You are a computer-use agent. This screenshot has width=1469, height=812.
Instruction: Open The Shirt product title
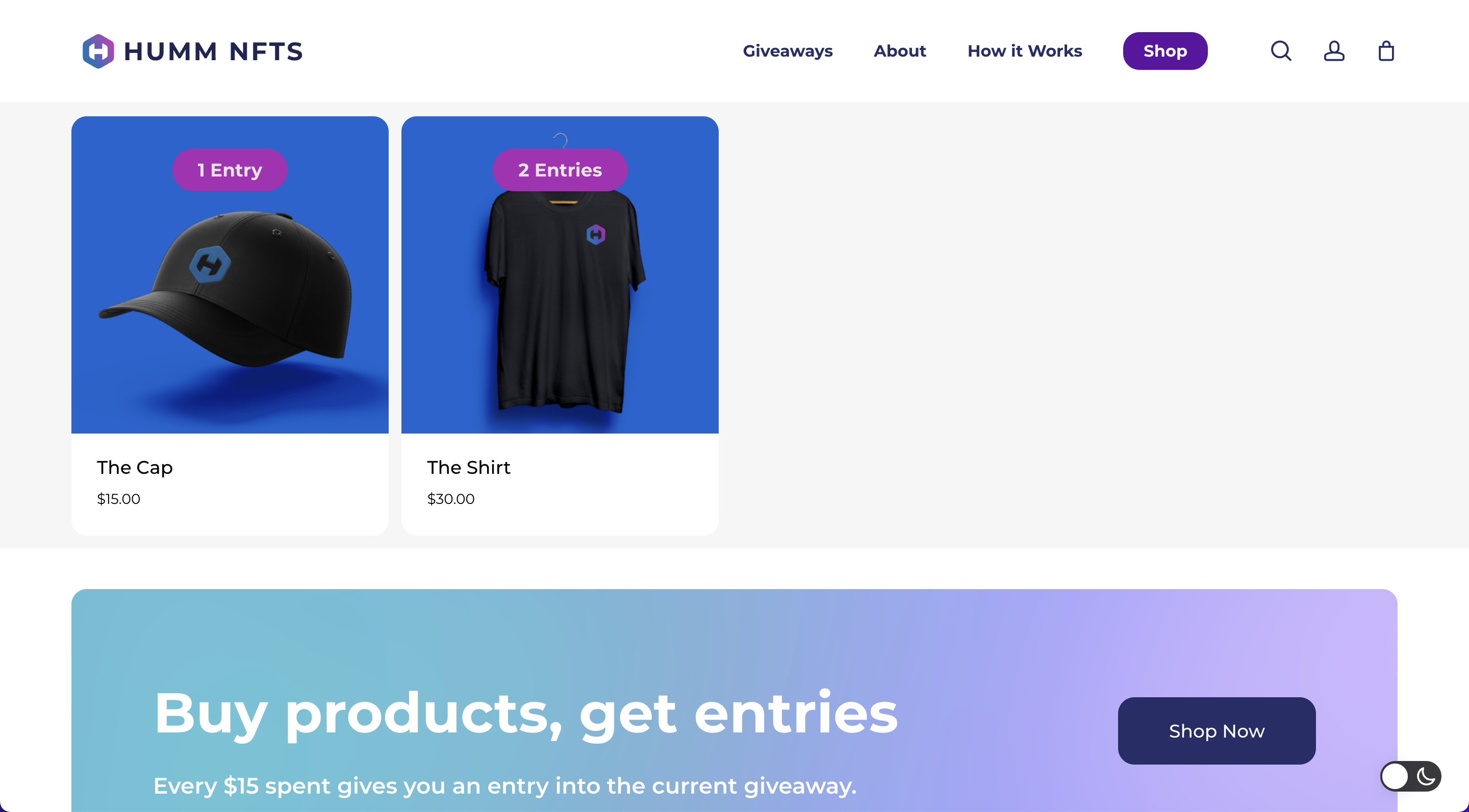(x=469, y=468)
